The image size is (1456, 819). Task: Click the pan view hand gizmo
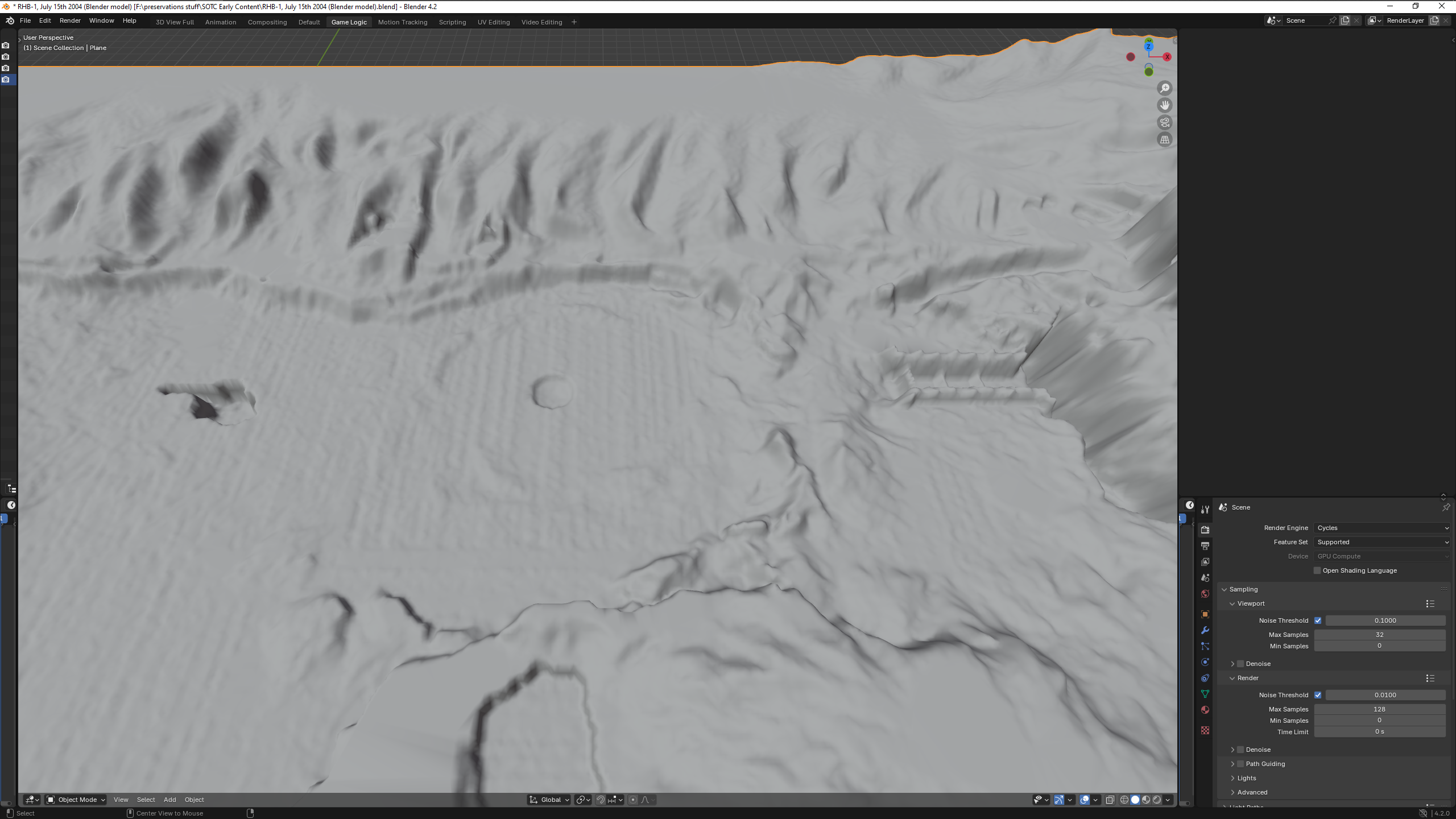pyautogui.click(x=1164, y=105)
